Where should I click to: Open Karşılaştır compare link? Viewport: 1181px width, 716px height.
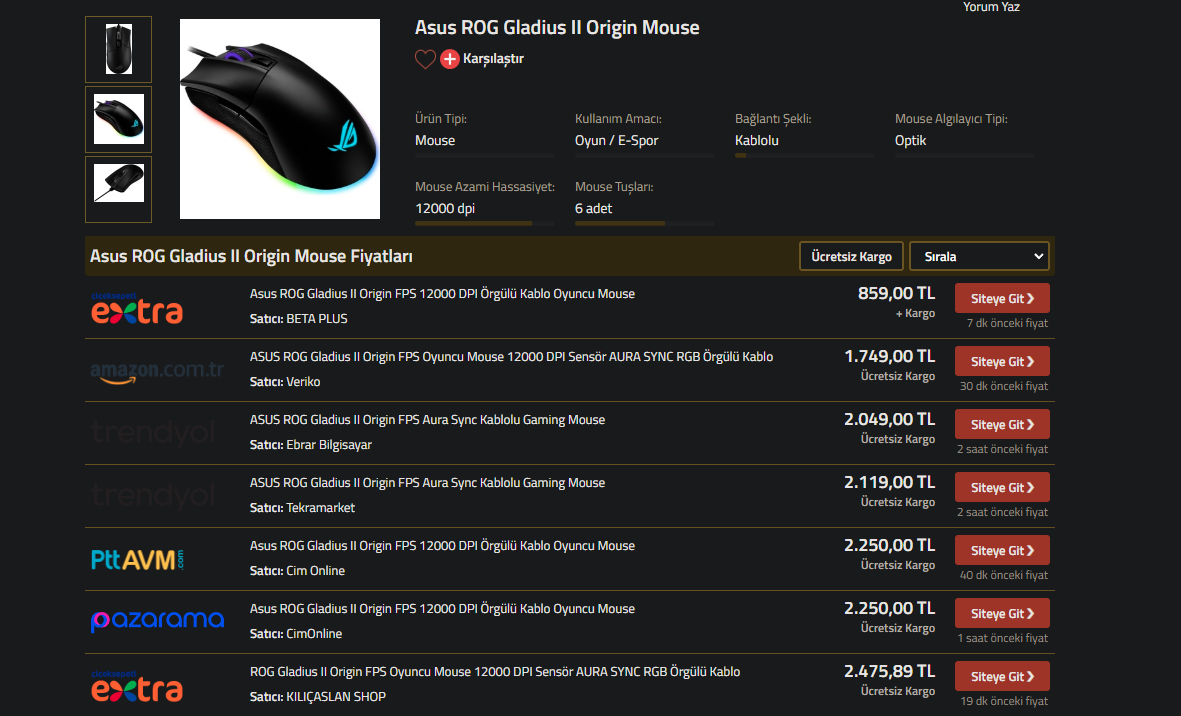(493, 59)
